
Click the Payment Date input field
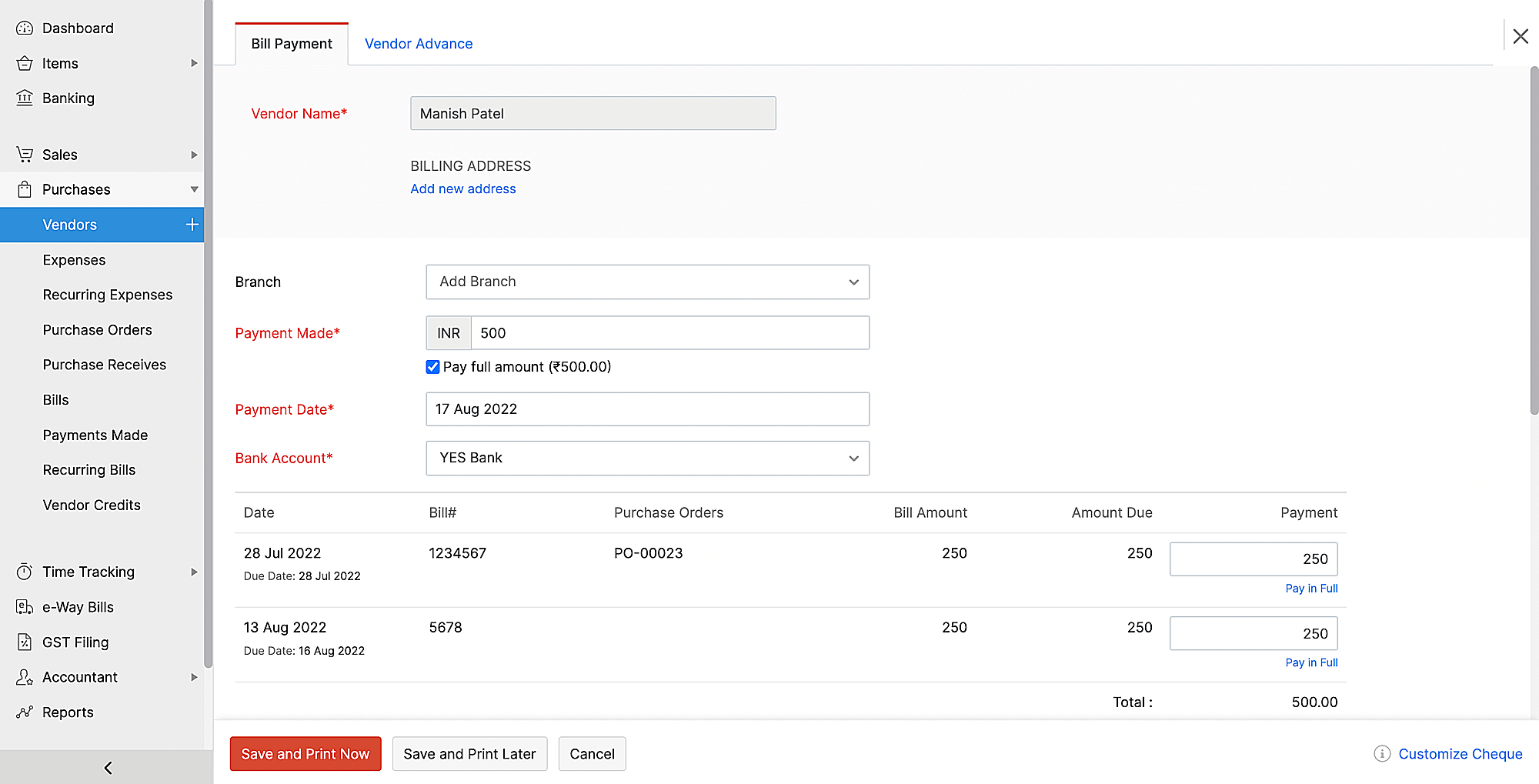pos(647,409)
